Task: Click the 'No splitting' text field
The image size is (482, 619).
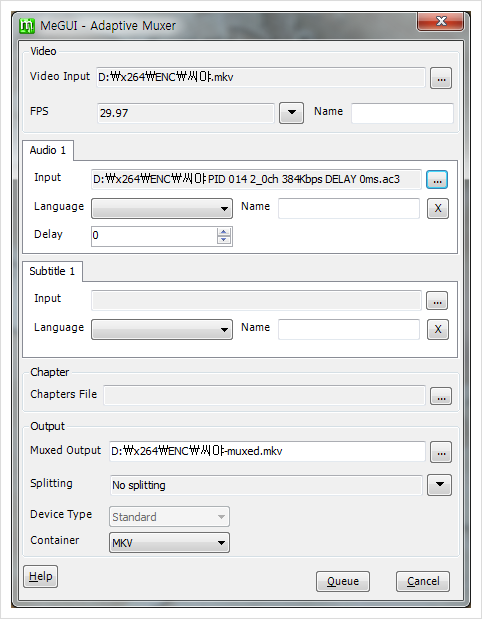Action: click(x=266, y=485)
